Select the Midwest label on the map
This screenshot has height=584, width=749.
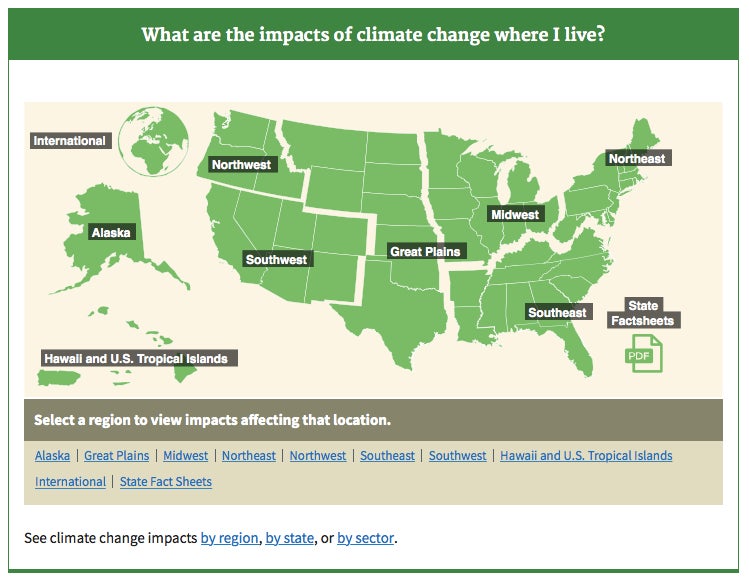(515, 215)
